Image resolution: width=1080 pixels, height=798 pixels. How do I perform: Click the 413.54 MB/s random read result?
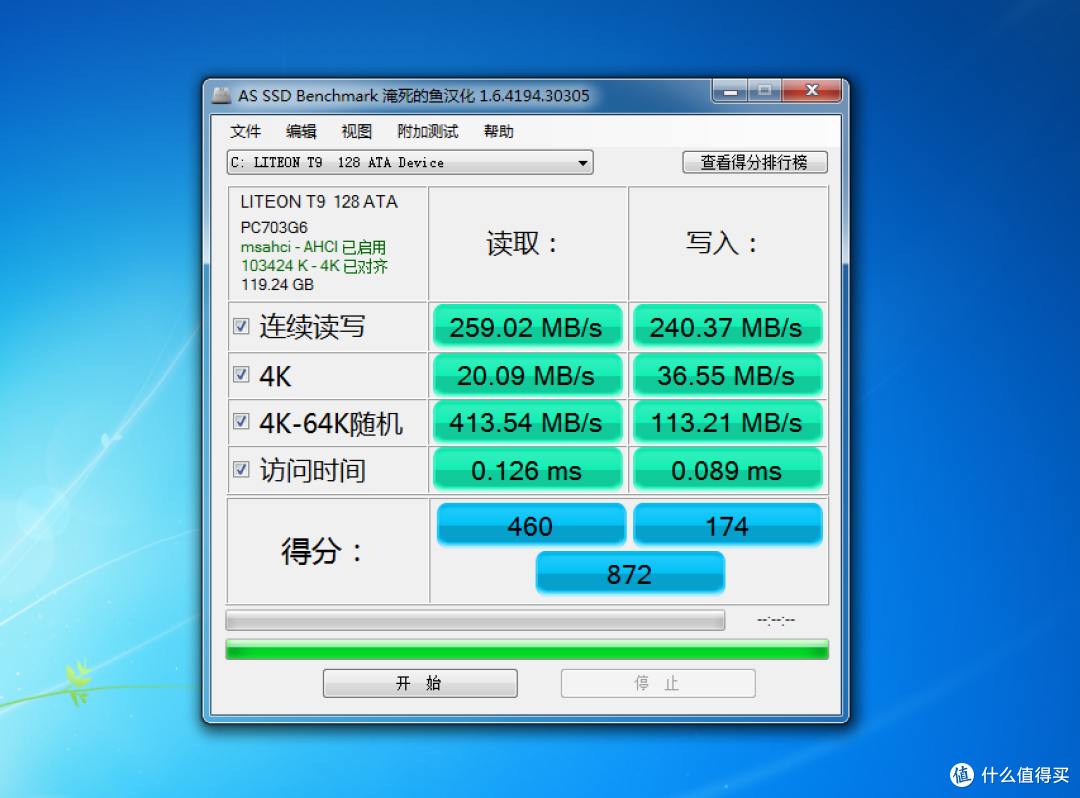point(527,423)
